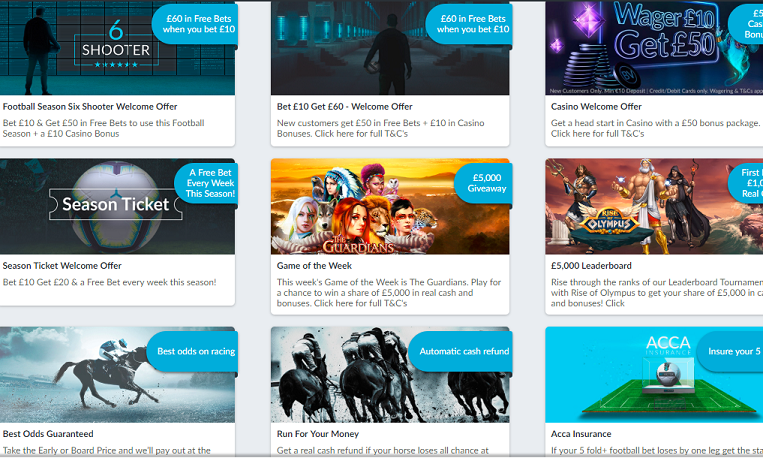Click the '£5,000 Giveaway' badge
Screen dimensions: 763x458
[x=486, y=183]
